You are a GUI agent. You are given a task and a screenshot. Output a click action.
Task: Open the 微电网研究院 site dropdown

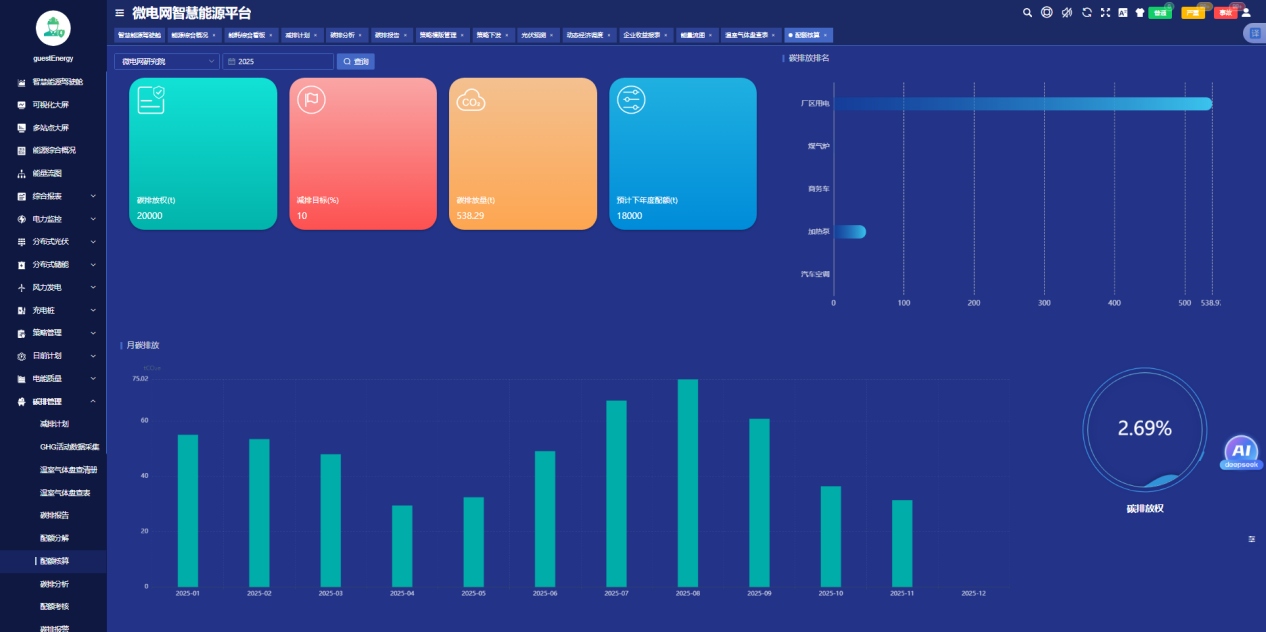point(166,62)
